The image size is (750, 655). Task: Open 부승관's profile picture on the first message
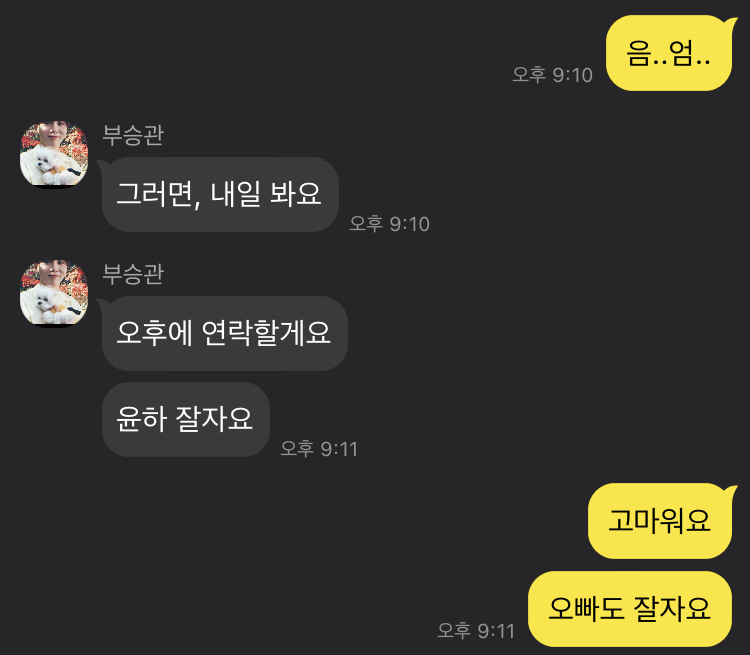pyautogui.click(x=54, y=154)
